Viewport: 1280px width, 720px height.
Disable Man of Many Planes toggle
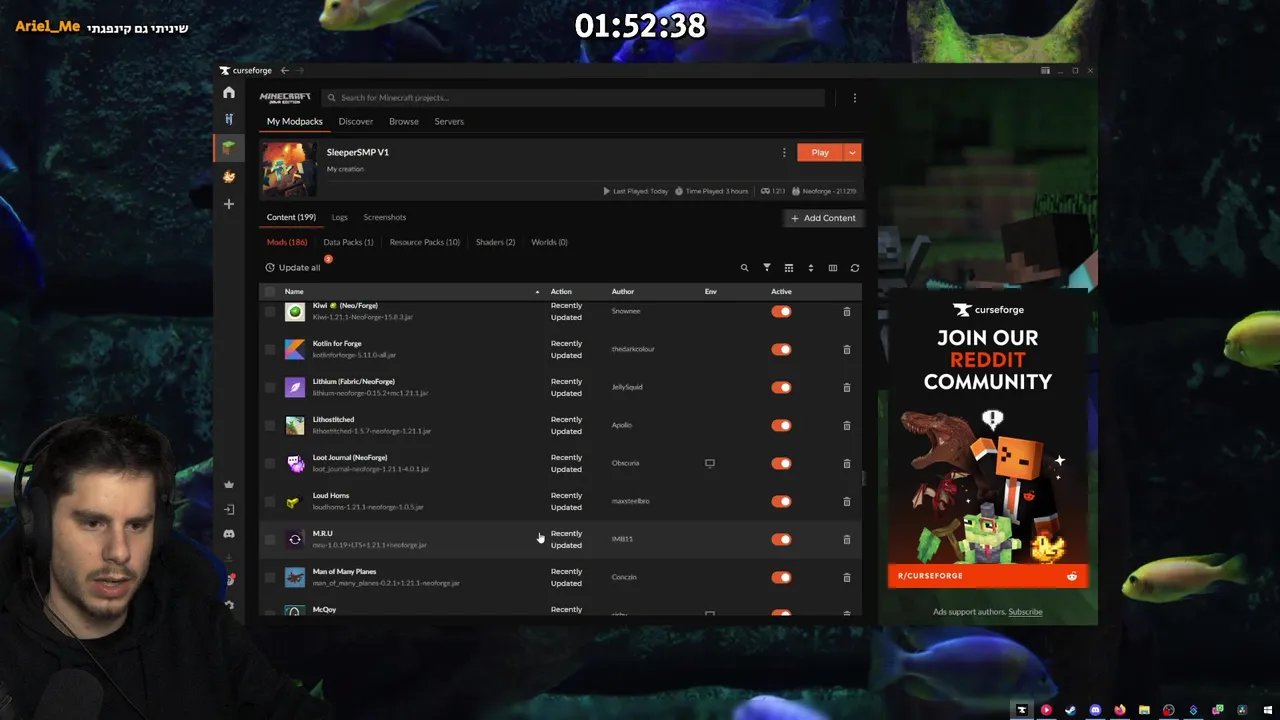(x=781, y=578)
